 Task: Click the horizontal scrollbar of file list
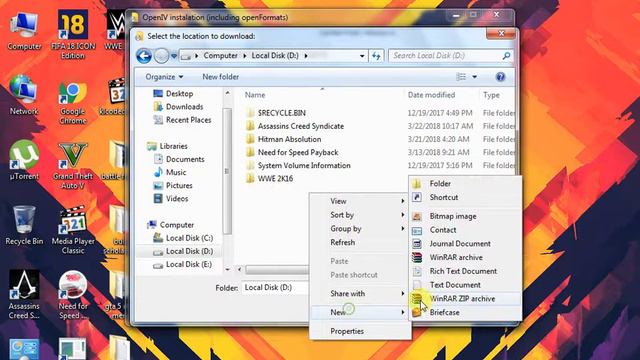coord(277,269)
